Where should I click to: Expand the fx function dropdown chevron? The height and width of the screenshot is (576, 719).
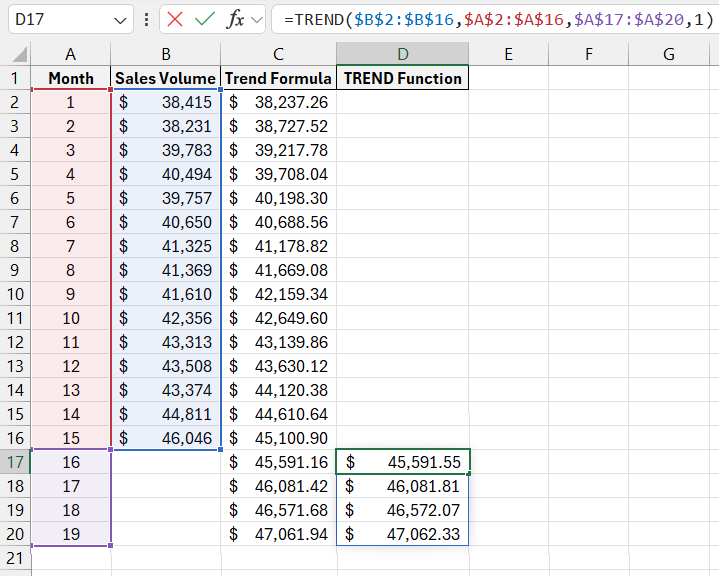257,20
